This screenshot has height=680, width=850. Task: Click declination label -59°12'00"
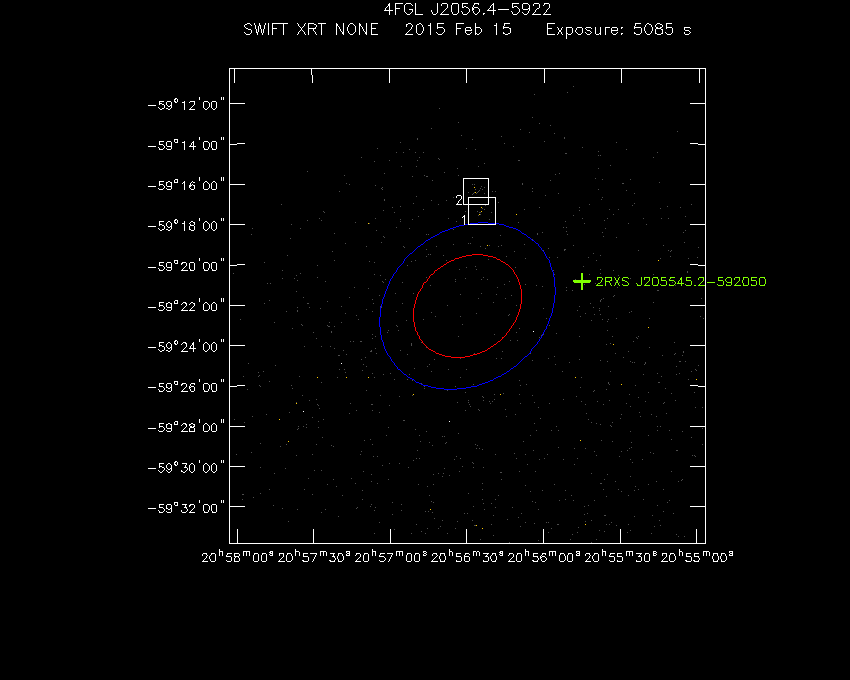click(186, 104)
